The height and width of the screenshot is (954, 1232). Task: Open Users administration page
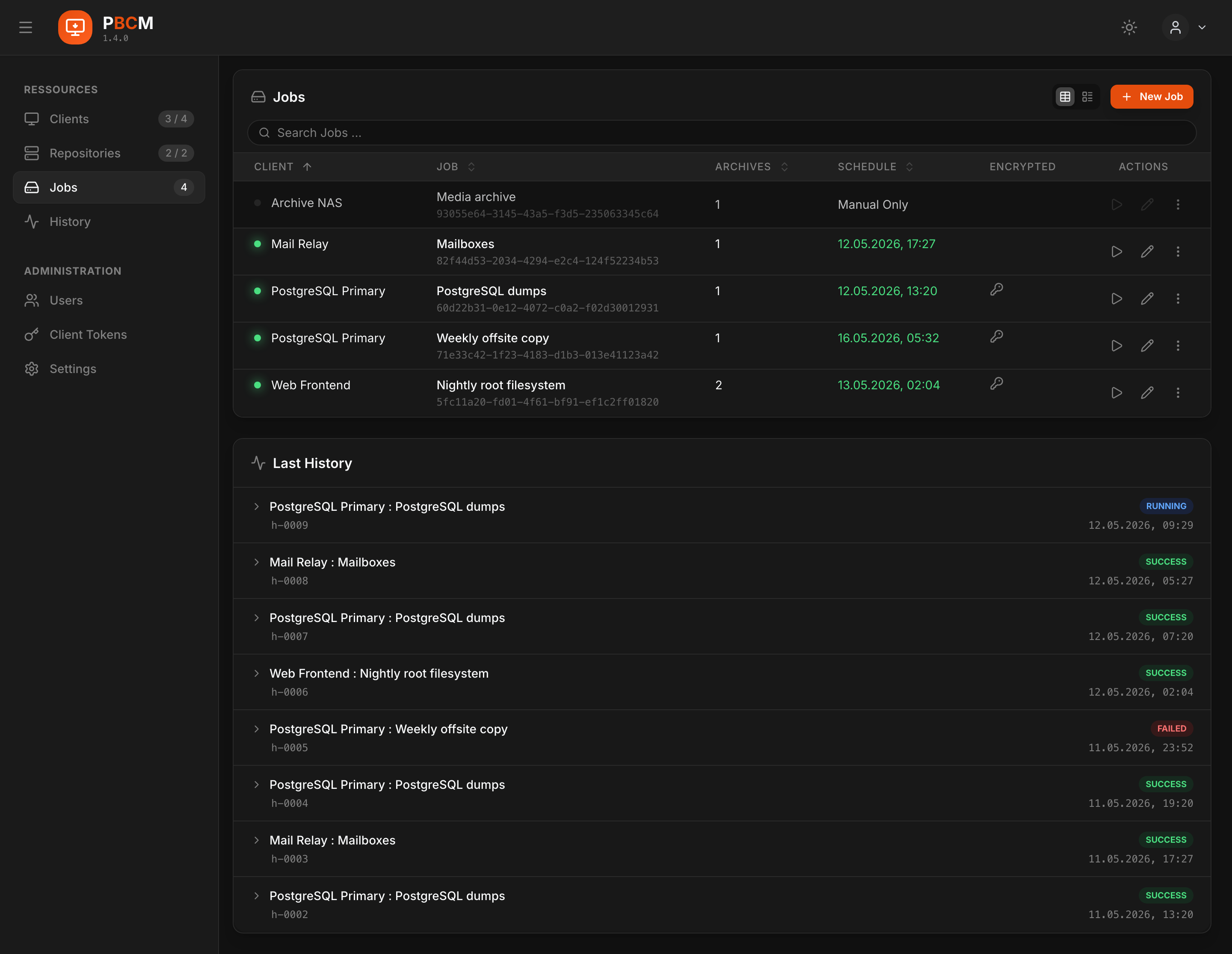point(109,300)
